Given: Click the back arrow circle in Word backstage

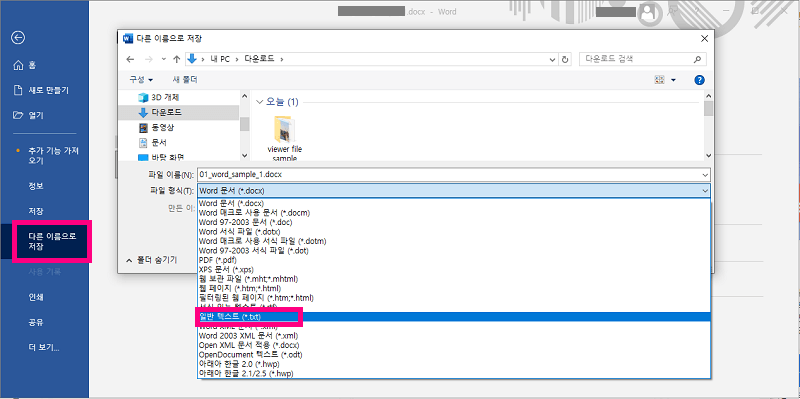Looking at the screenshot, I should click(x=18, y=37).
